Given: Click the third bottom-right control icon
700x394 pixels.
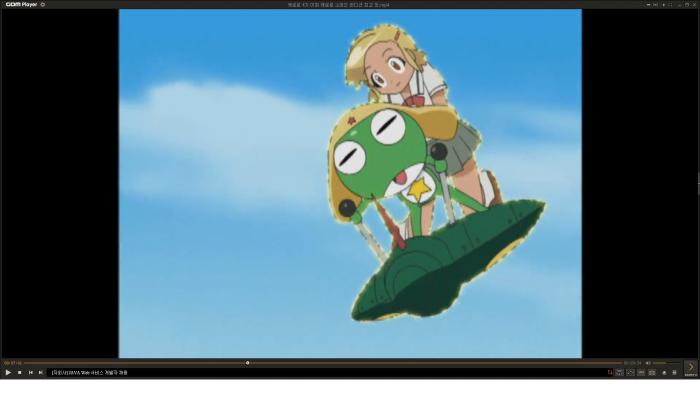Looking at the screenshot, I should (x=641, y=372).
